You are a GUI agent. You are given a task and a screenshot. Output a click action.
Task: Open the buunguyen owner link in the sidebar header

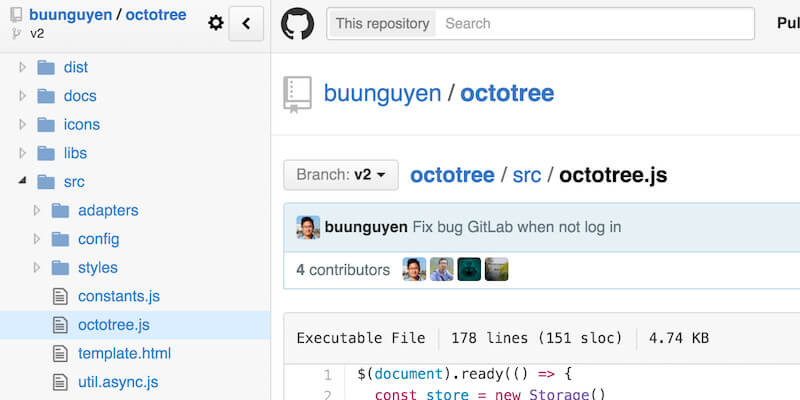(x=70, y=15)
